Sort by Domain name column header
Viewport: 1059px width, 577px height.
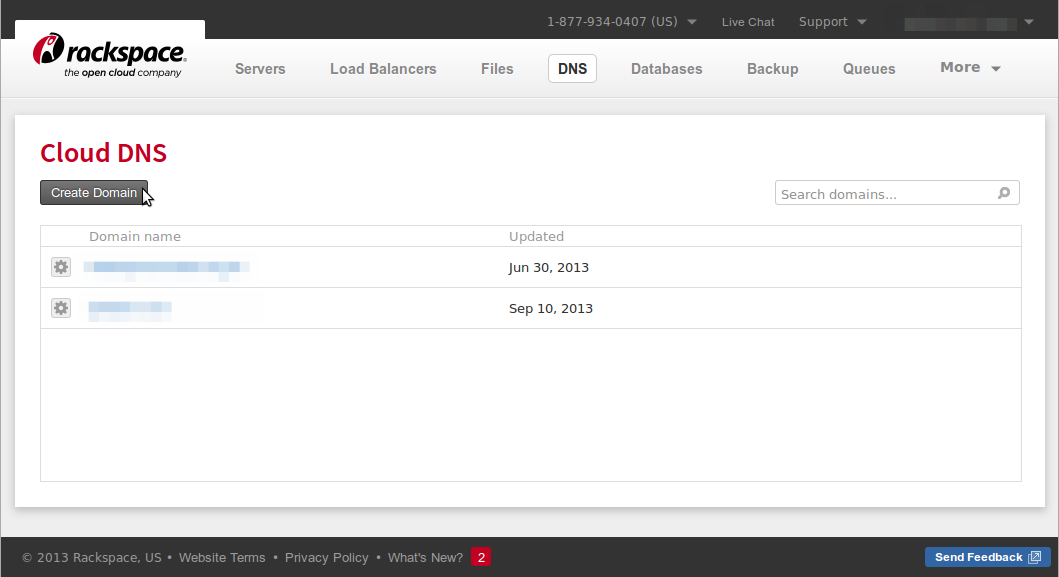pyautogui.click(x=135, y=236)
